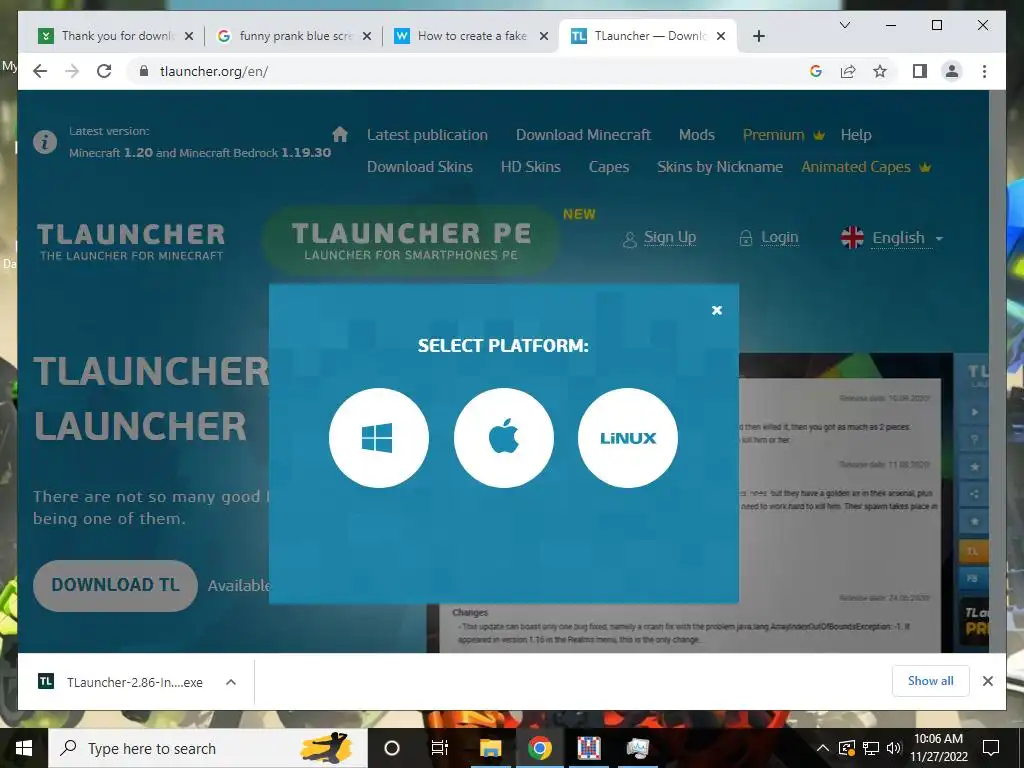1024x768 pixels.
Task: Share this page icon
Action: click(848, 71)
